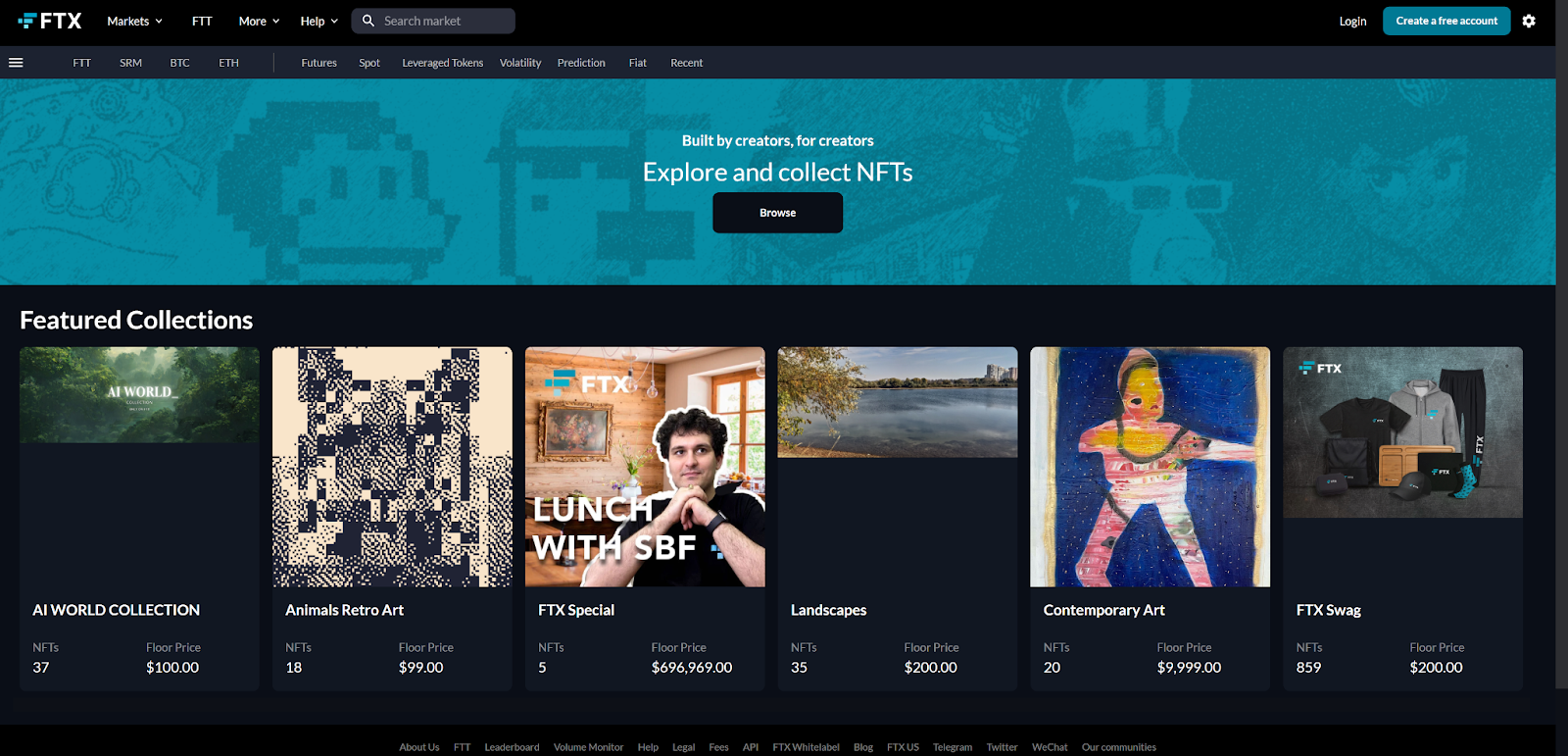The image size is (1568, 756).
Task: Open the Prediction tab
Action: click(581, 63)
